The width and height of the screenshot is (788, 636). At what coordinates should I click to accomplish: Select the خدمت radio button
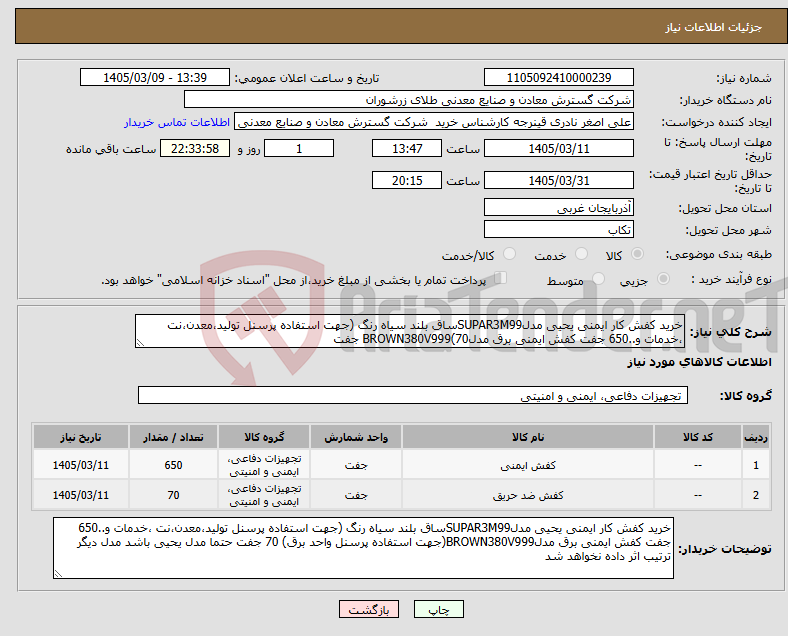pyautogui.click(x=581, y=254)
